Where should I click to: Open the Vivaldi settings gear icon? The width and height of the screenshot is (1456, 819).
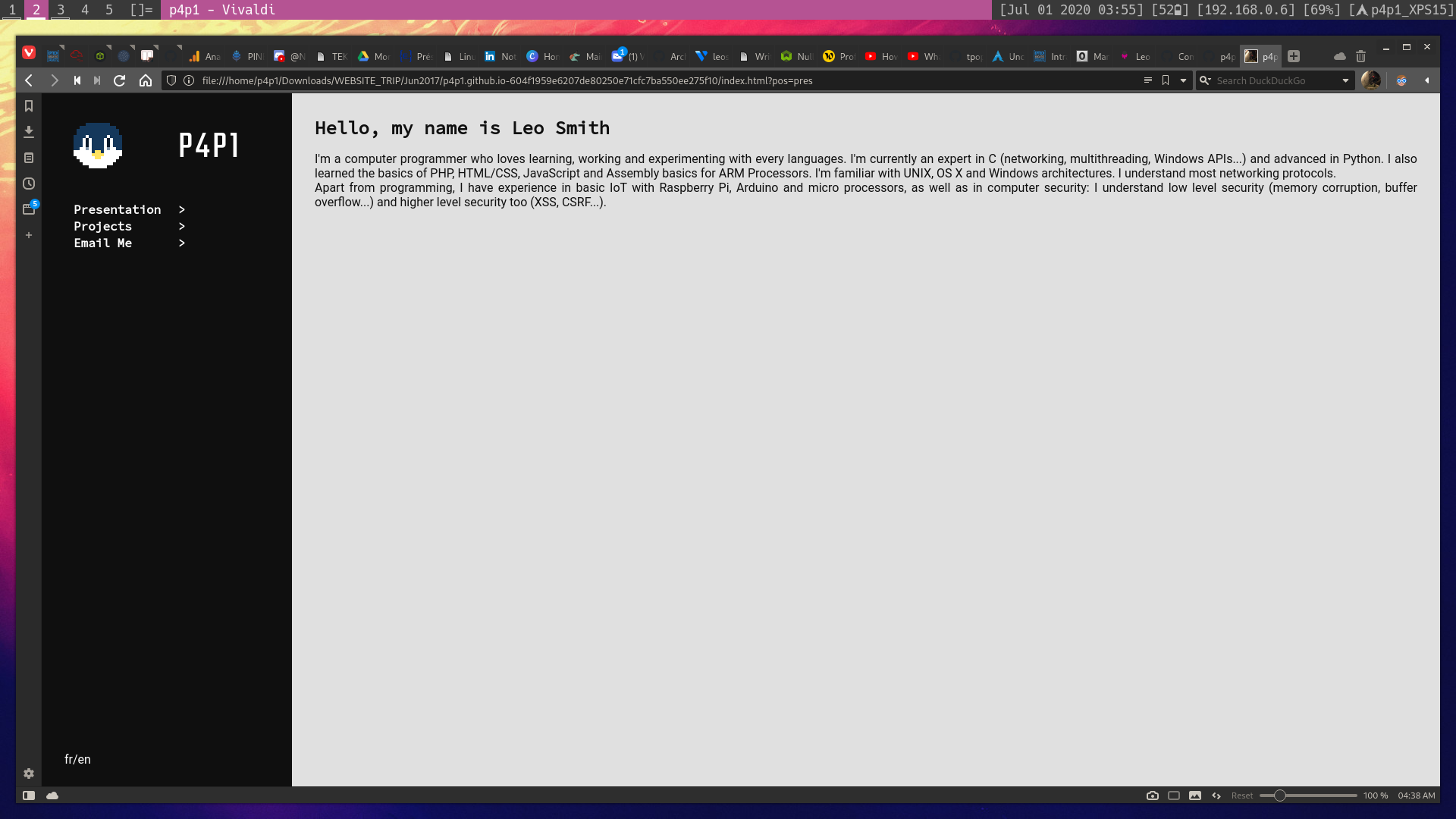point(29,773)
